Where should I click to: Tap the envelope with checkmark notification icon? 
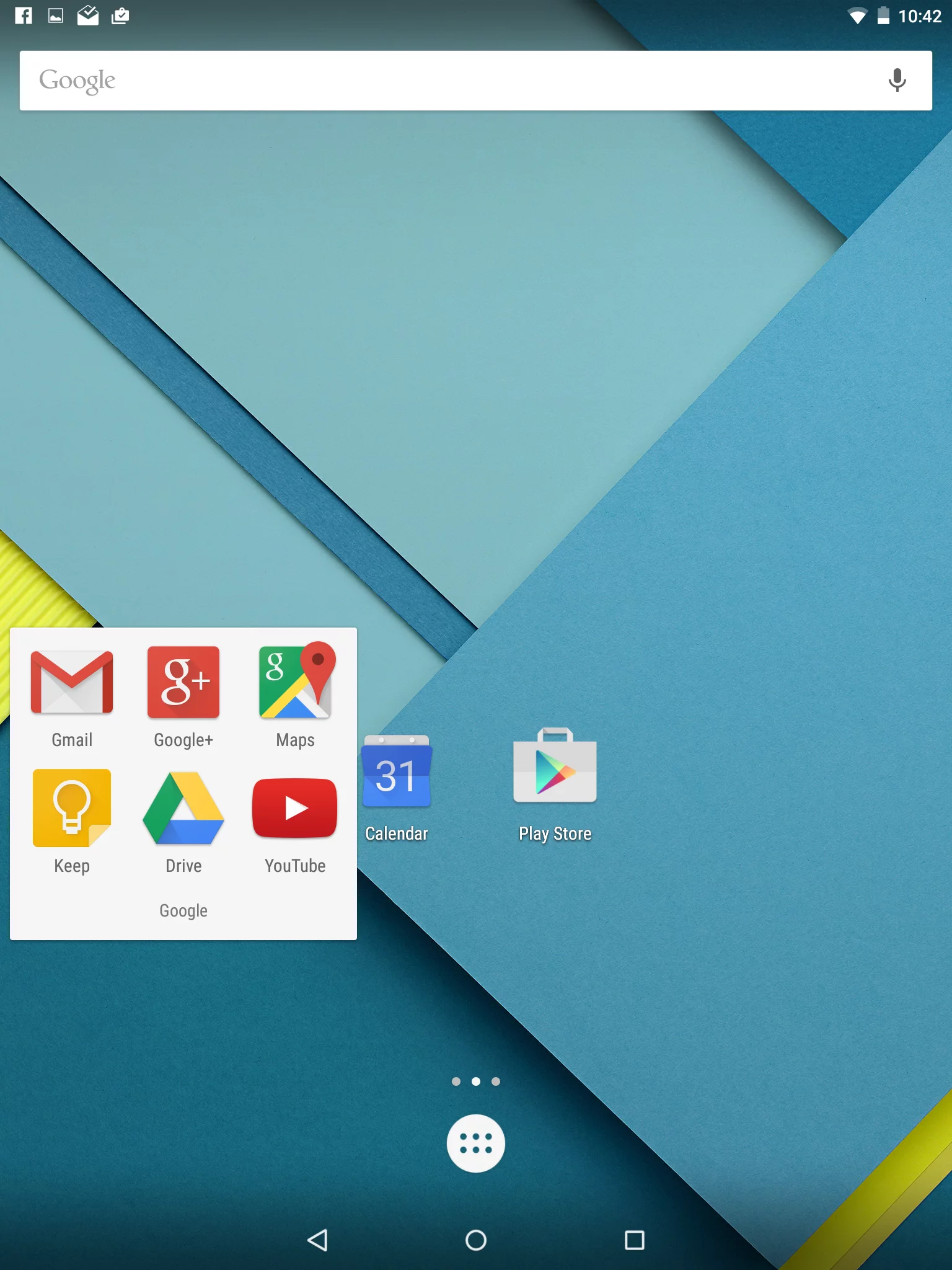(x=88, y=16)
